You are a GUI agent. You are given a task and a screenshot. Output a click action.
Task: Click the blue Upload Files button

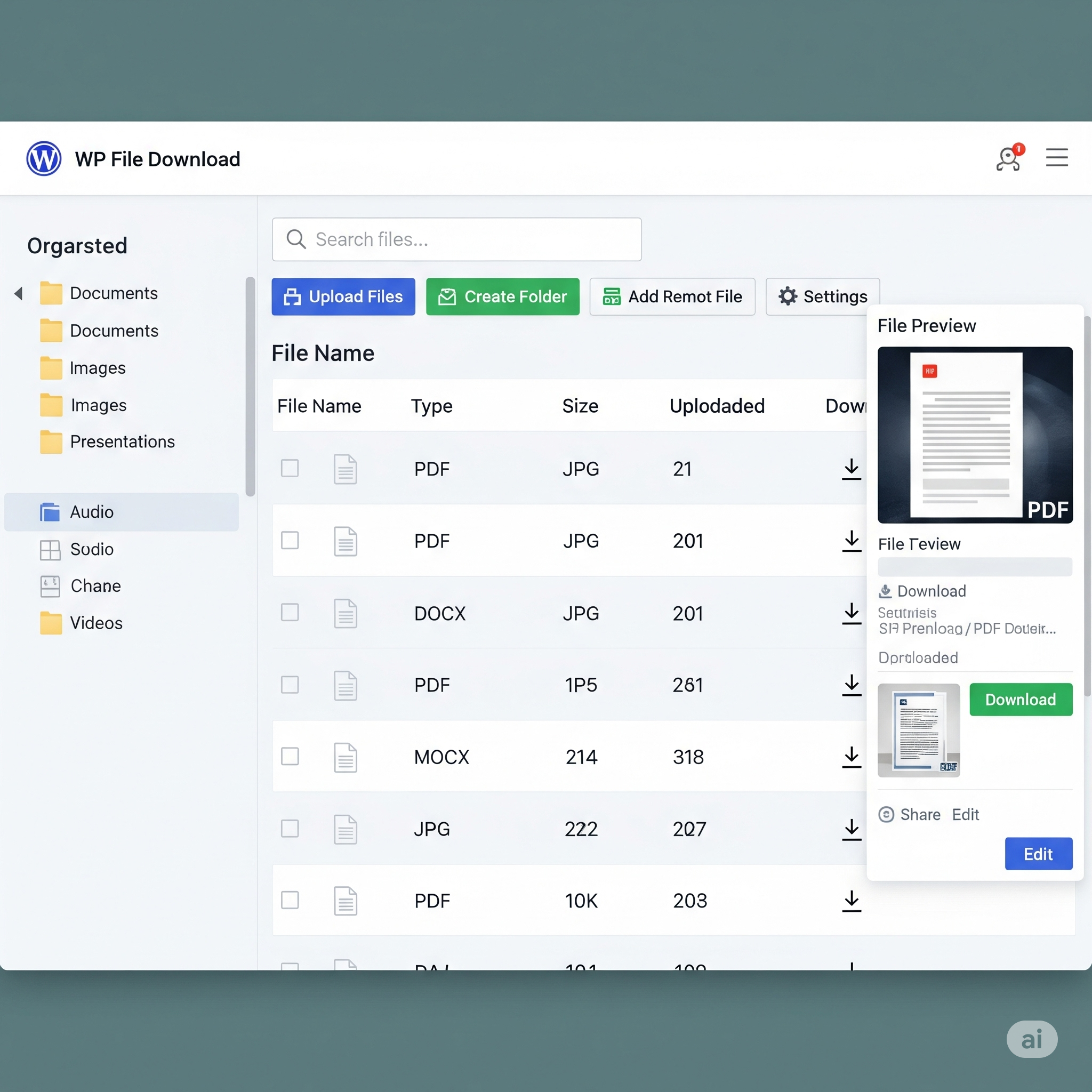pos(343,297)
